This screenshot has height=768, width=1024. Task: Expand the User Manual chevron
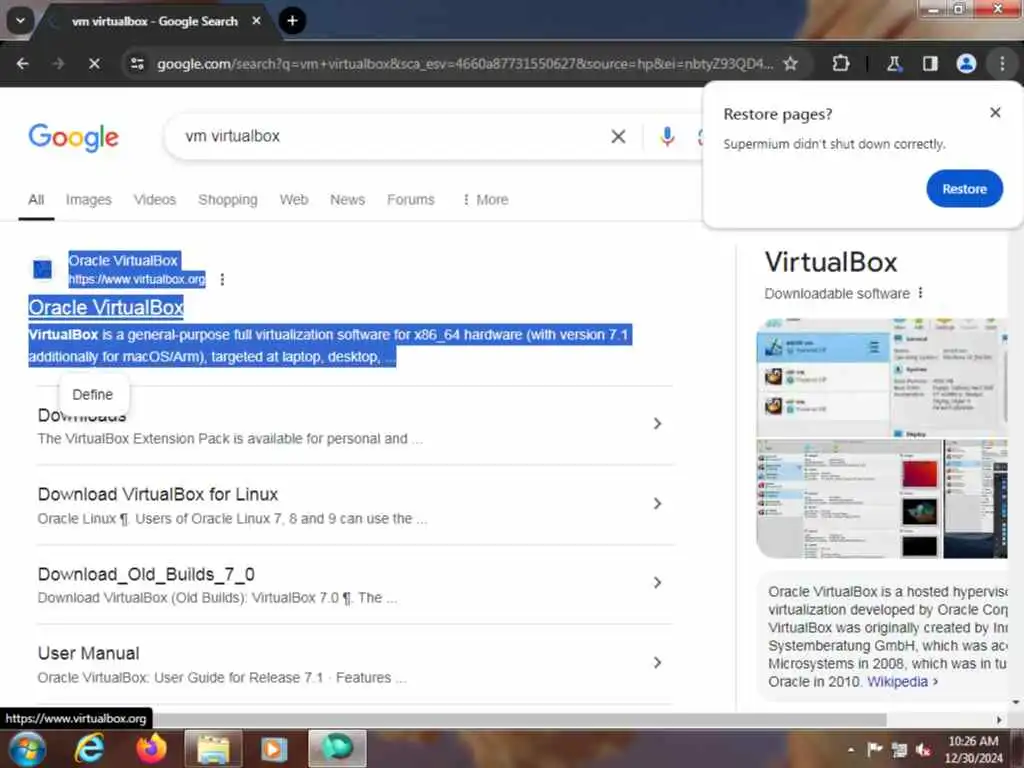(657, 663)
